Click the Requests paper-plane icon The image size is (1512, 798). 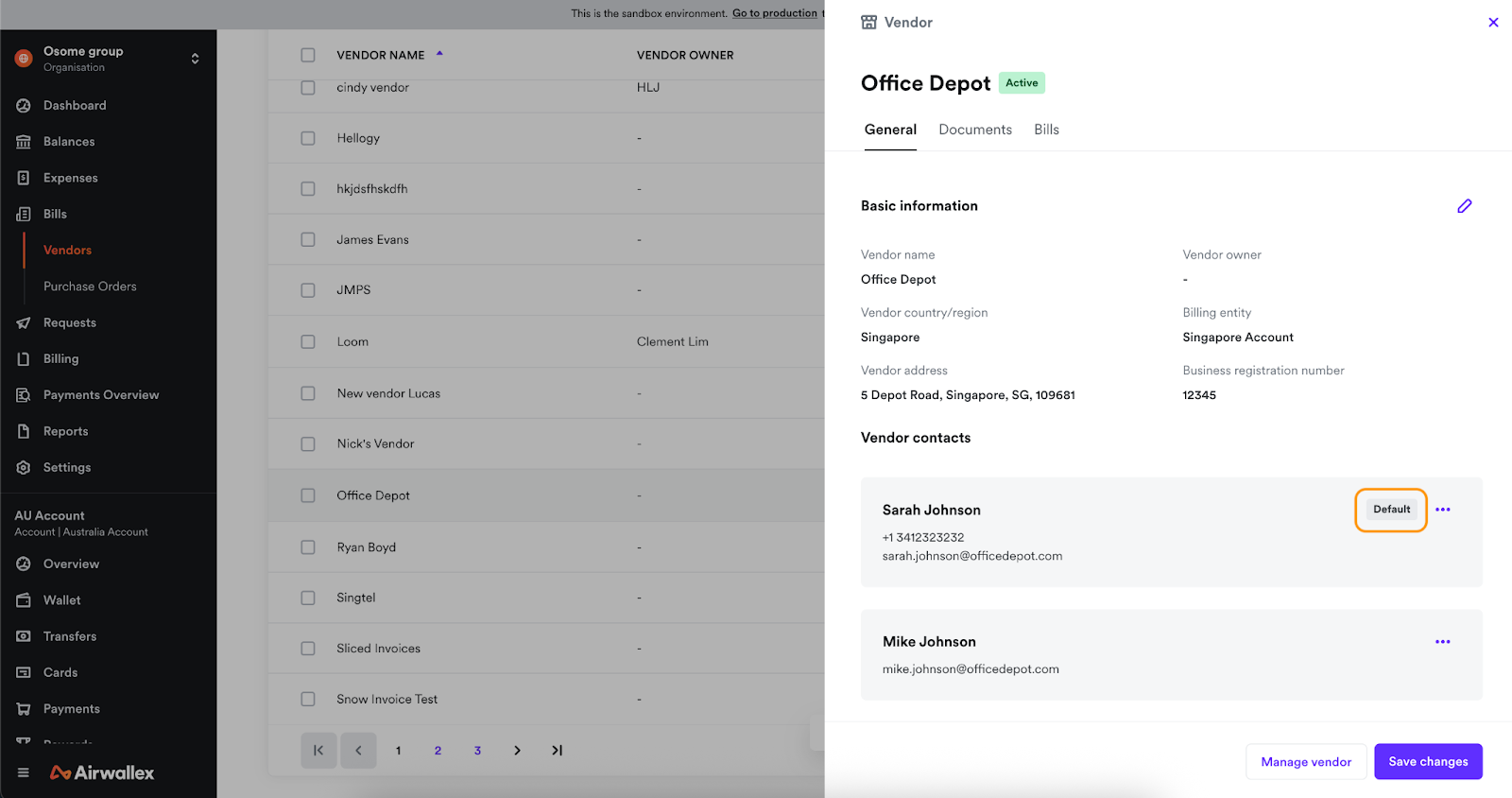[24, 323]
